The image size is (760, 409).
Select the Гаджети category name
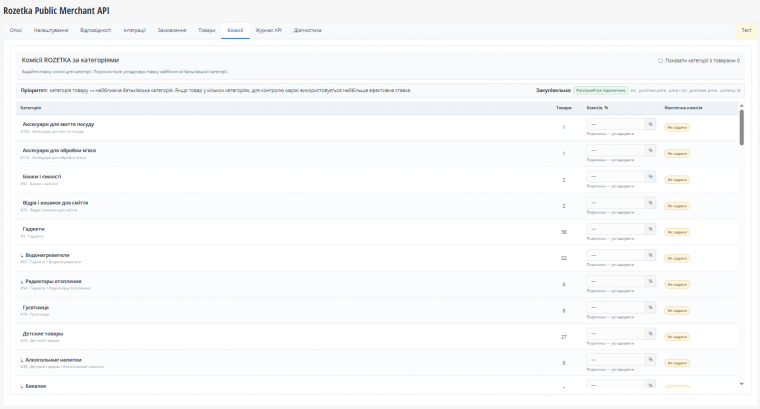tap(33, 229)
